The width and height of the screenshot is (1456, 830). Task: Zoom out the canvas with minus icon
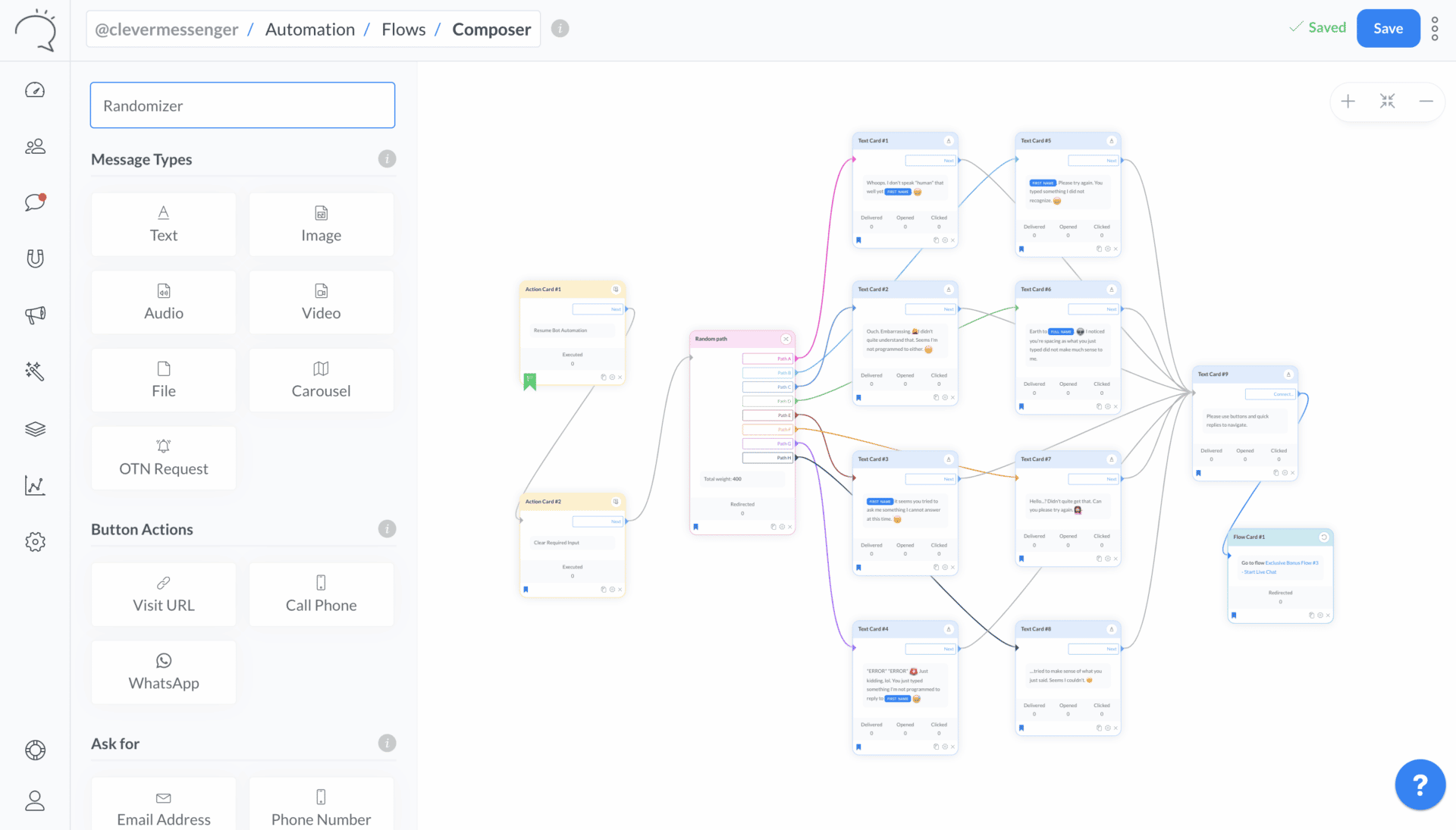(1426, 102)
